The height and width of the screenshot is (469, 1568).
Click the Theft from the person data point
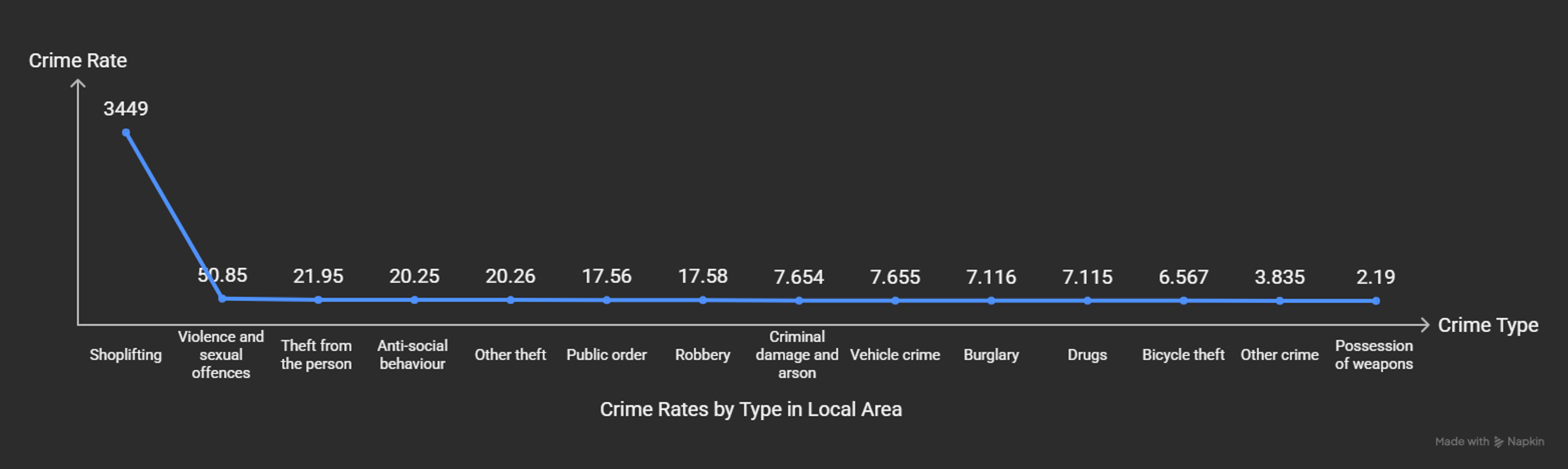318,300
